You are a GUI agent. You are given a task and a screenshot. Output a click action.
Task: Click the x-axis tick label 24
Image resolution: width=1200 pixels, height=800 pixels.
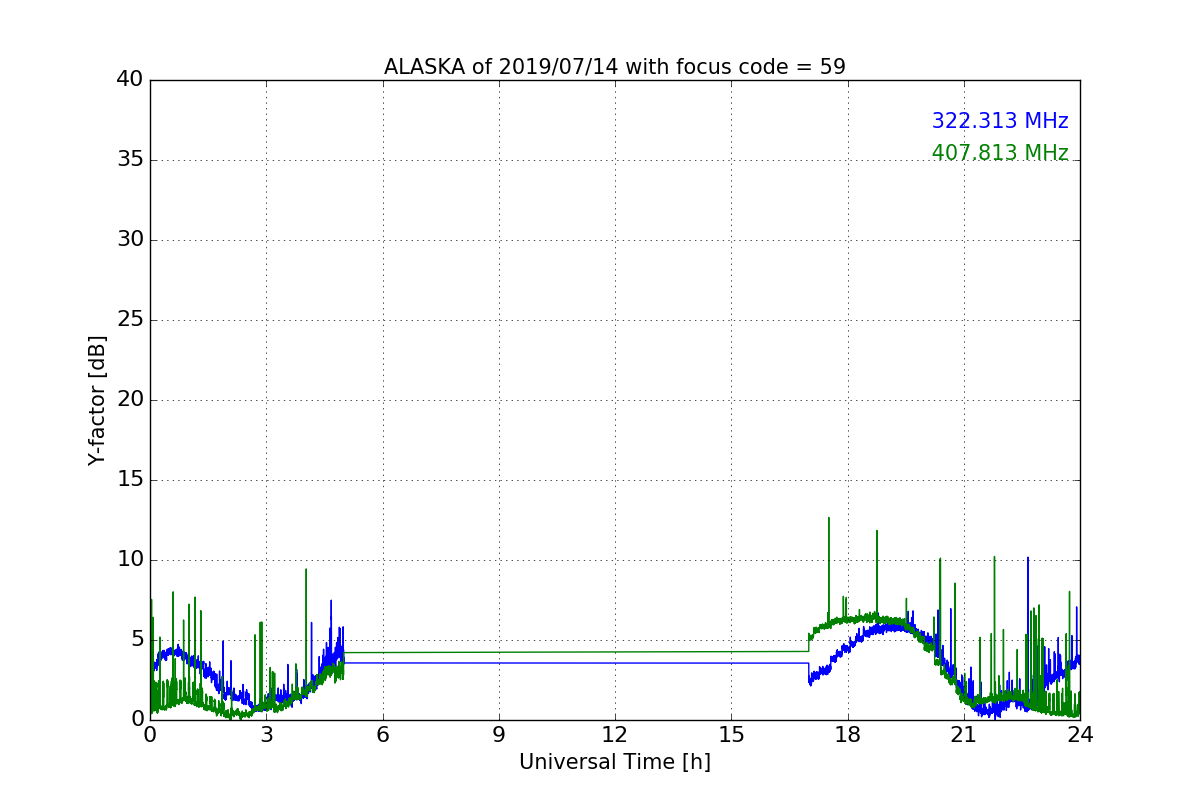(x=1080, y=735)
